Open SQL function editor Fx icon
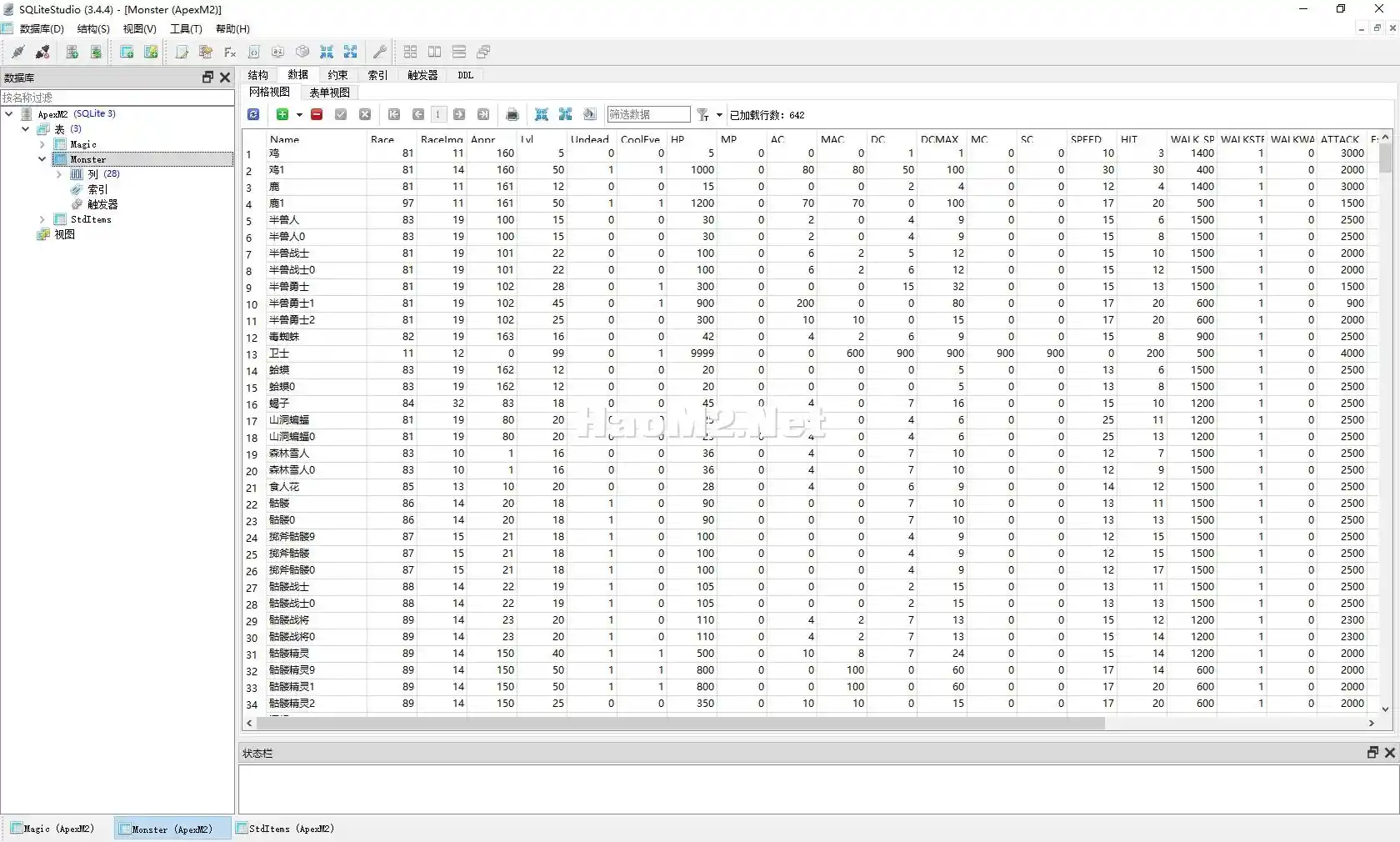This screenshot has width=1400, height=842. tap(230, 52)
